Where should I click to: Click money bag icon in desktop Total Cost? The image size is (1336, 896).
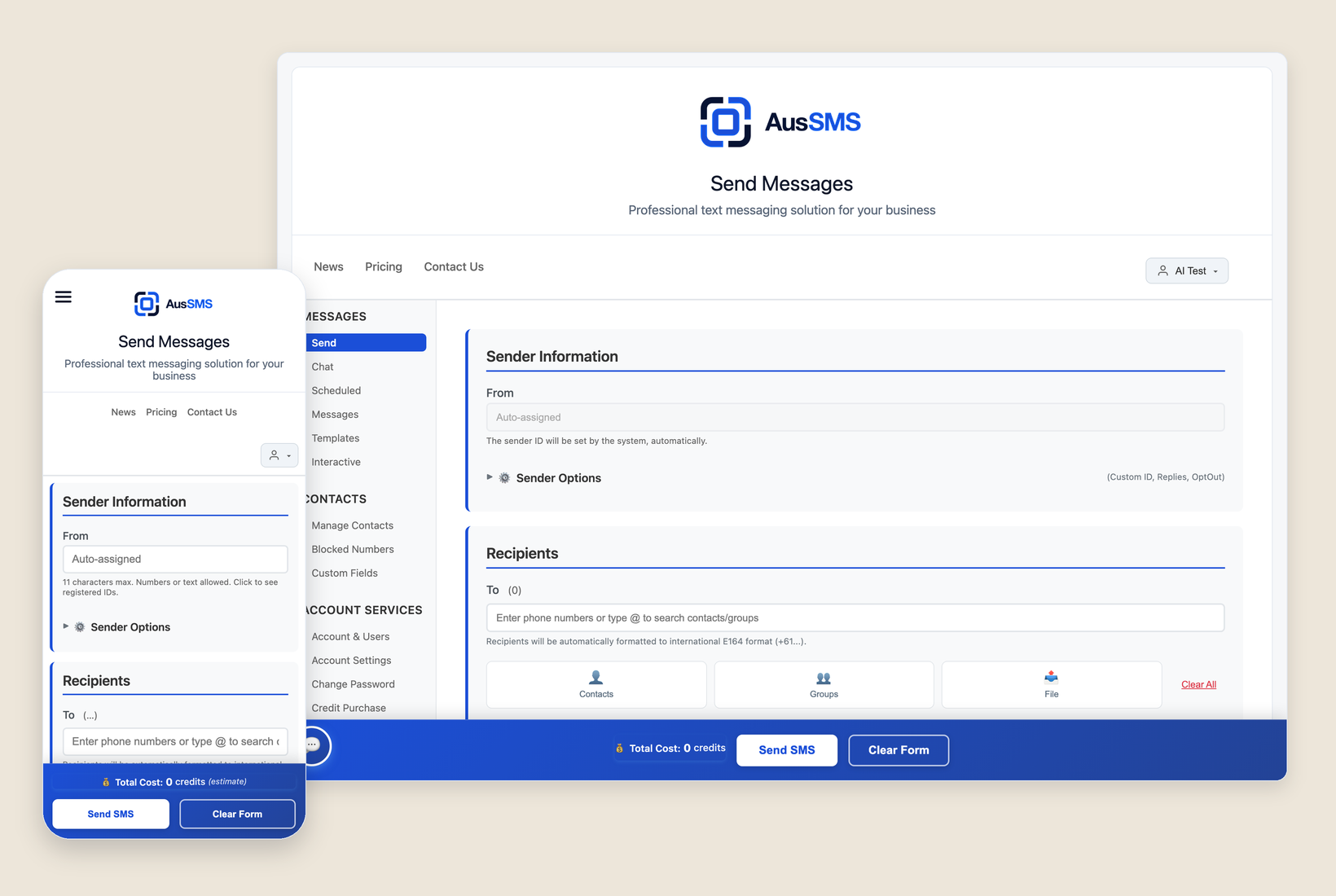tap(619, 749)
